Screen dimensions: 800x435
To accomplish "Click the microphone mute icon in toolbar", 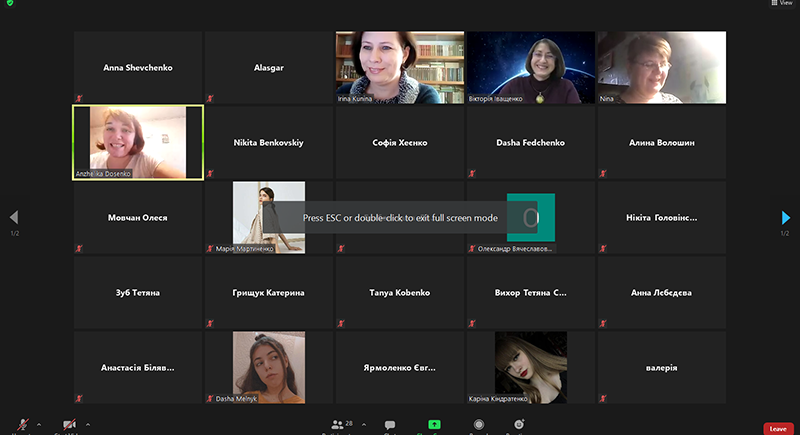I will 22,425.
